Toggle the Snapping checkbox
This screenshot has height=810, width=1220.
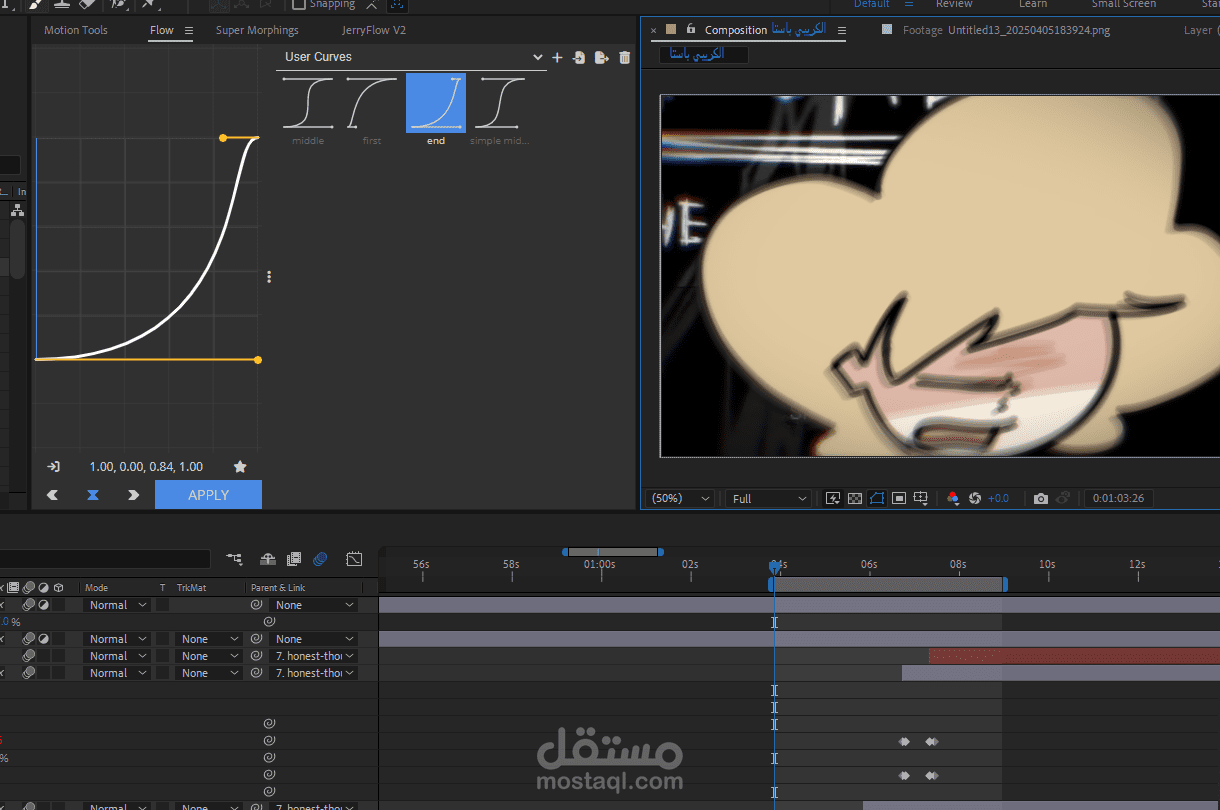point(298,4)
